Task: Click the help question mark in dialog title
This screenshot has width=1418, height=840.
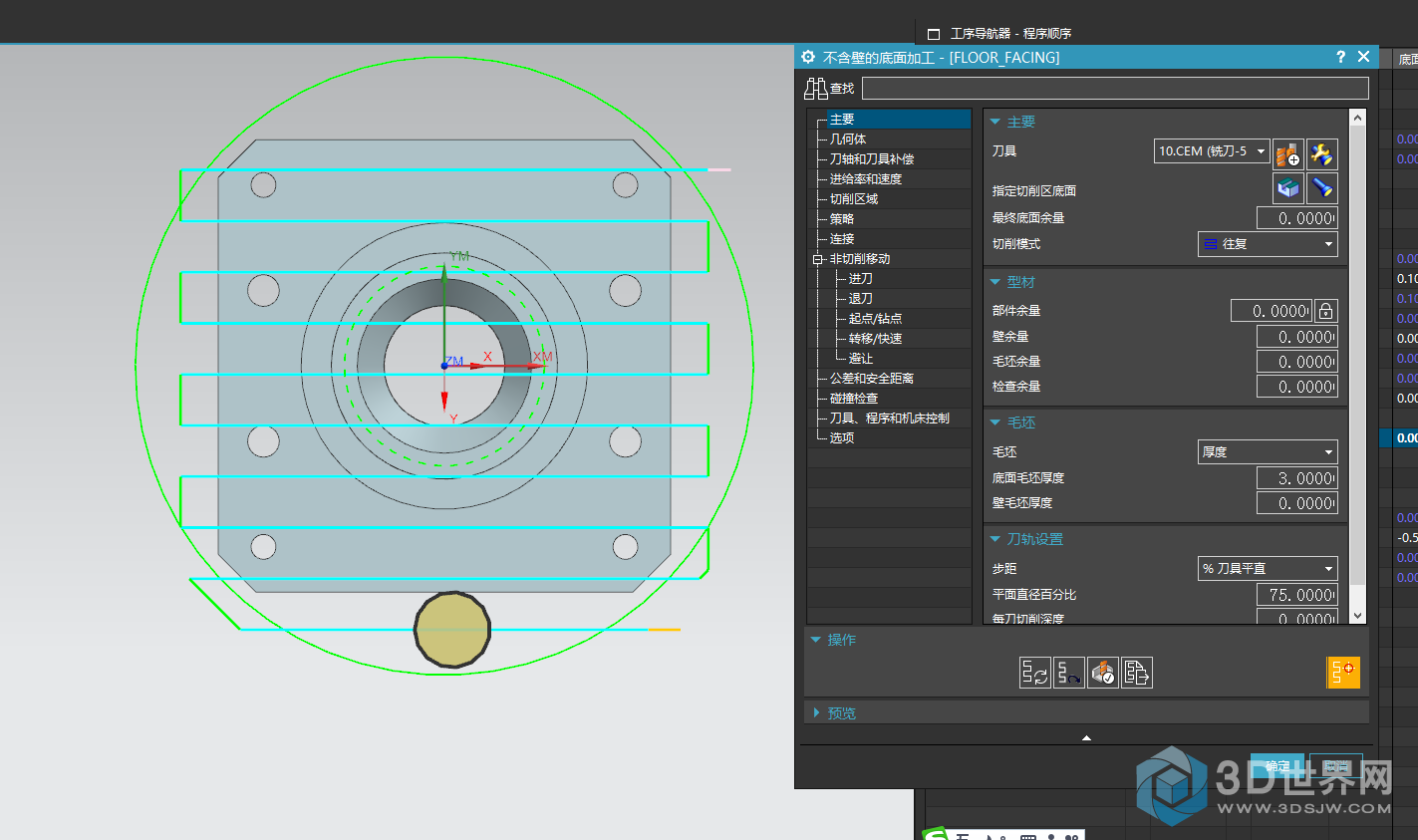Action: point(1340,57)
